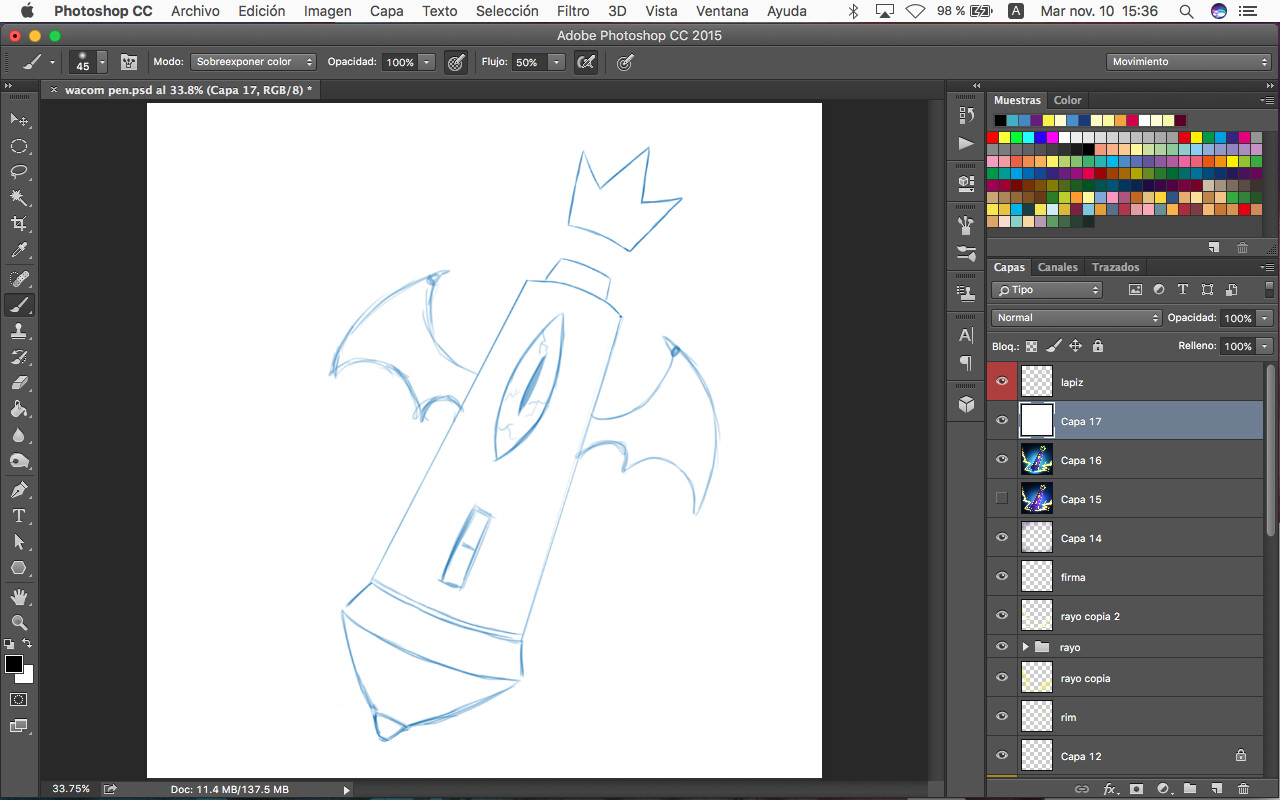Select the Eraser tool
Image resolution: width=1280 pixels, height=800 pixels.
19,383
